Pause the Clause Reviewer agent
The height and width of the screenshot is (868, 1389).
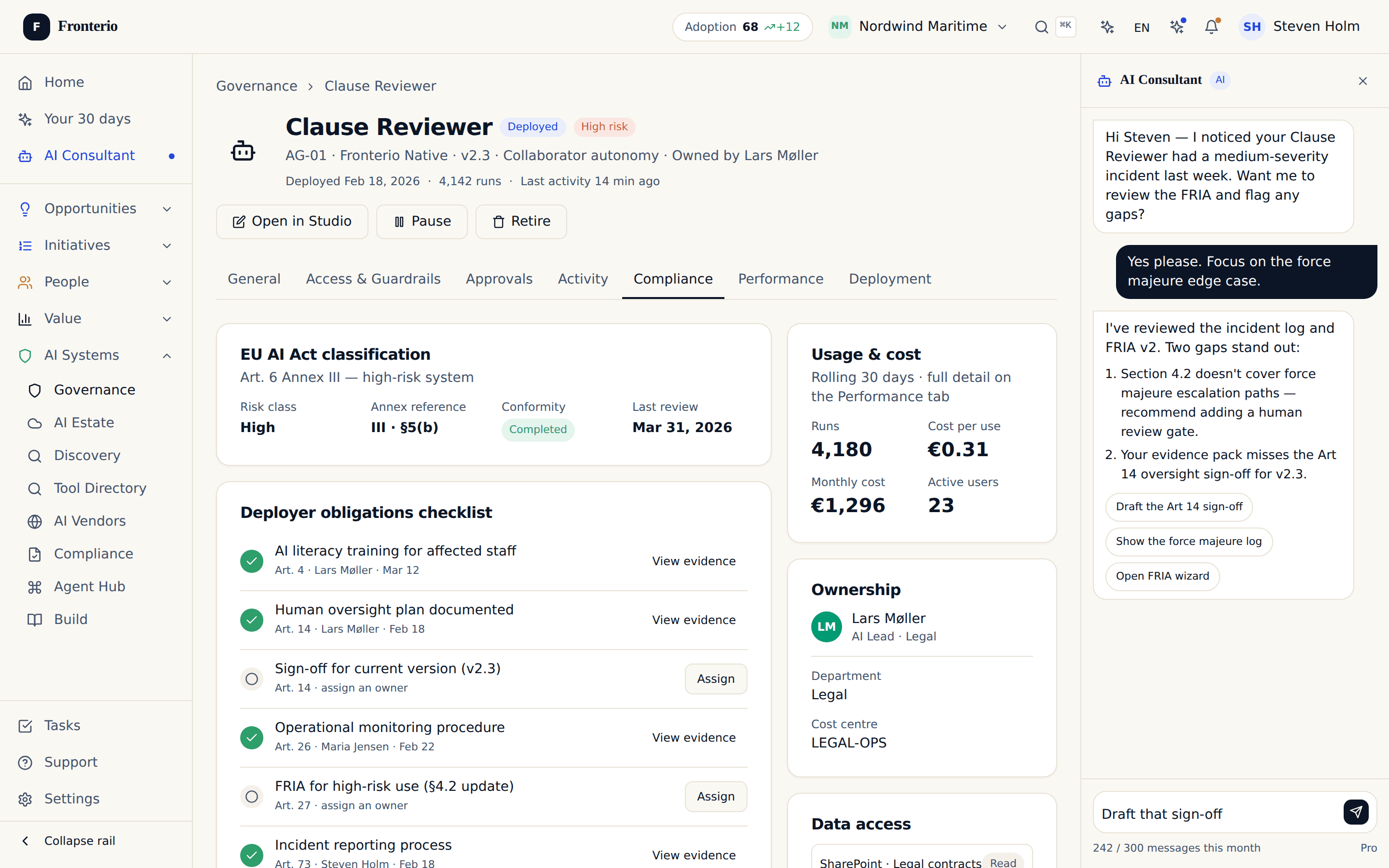point(422,222)
